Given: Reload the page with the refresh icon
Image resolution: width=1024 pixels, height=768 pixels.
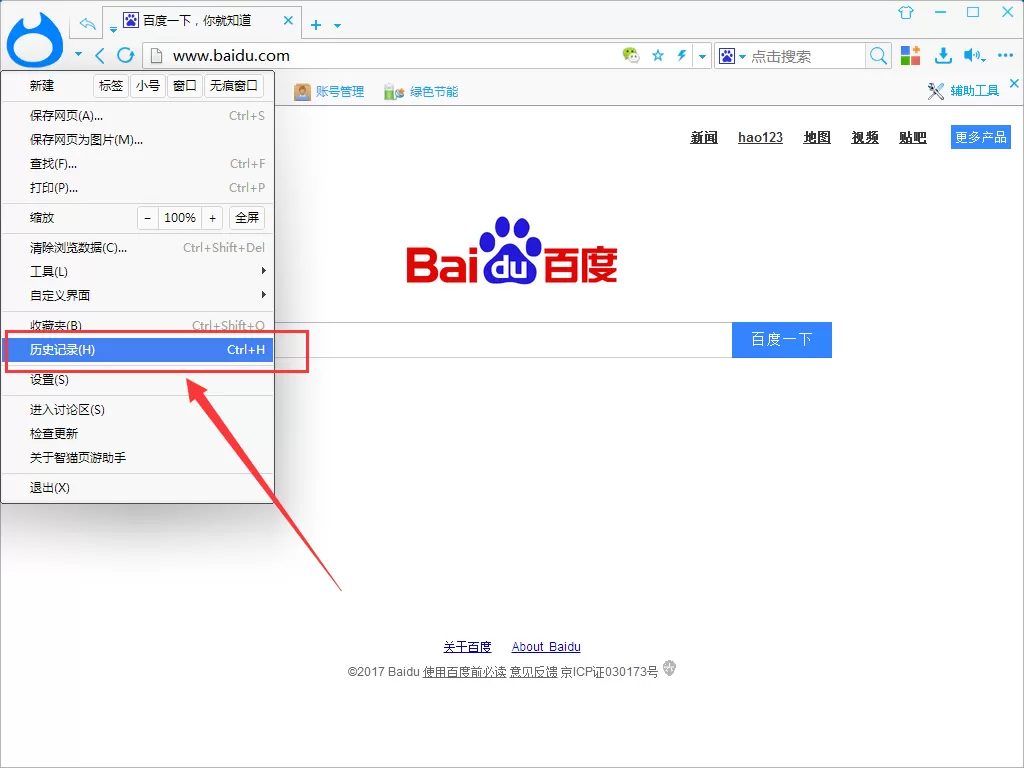Looking at the screenshot, I should (x=125, y=56).
